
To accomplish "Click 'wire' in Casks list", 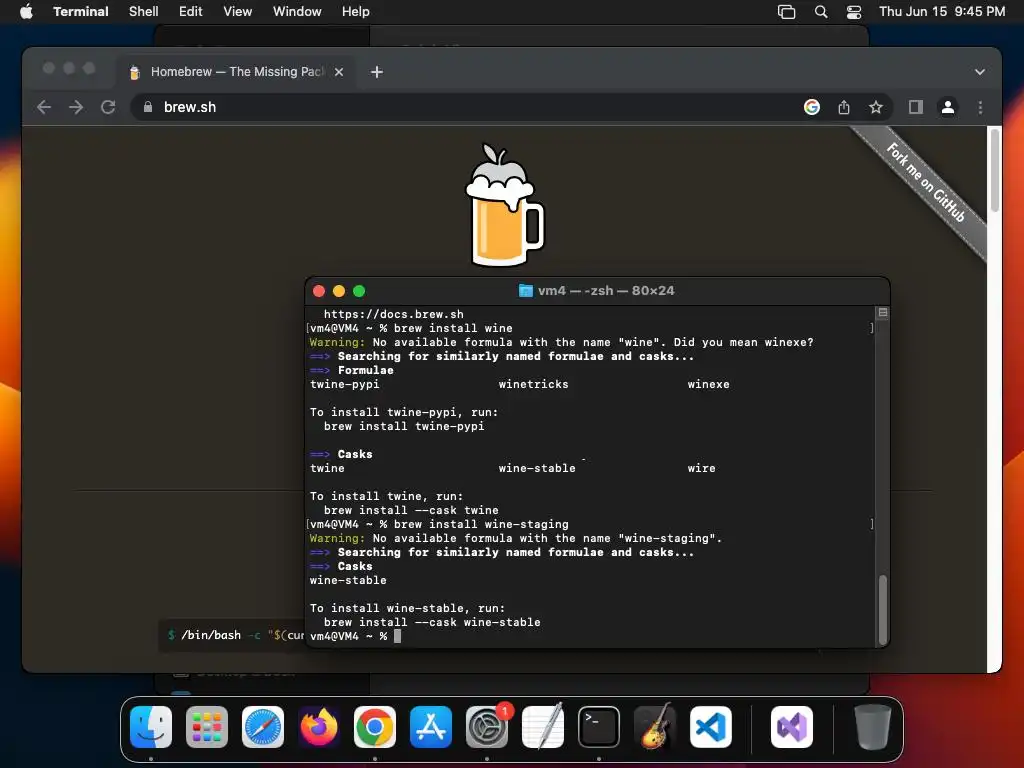I will (701, 468).
